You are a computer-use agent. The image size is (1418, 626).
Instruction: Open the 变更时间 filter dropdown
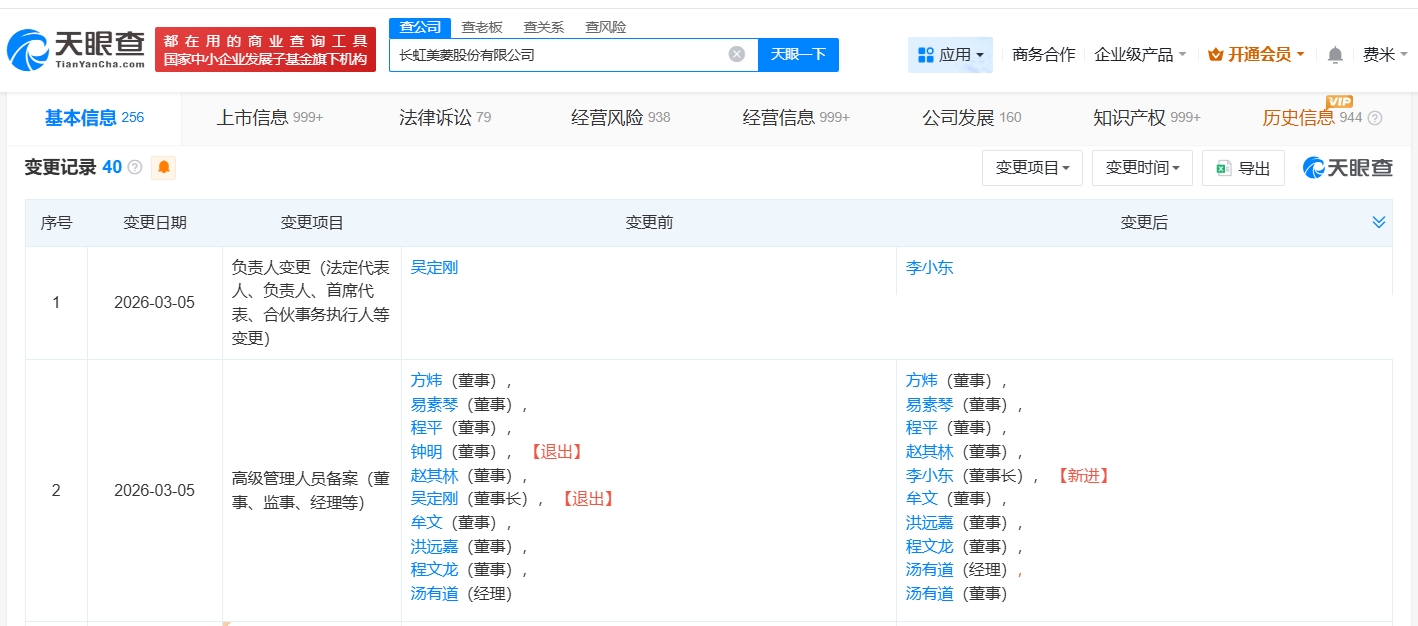tap(1142, 168)
